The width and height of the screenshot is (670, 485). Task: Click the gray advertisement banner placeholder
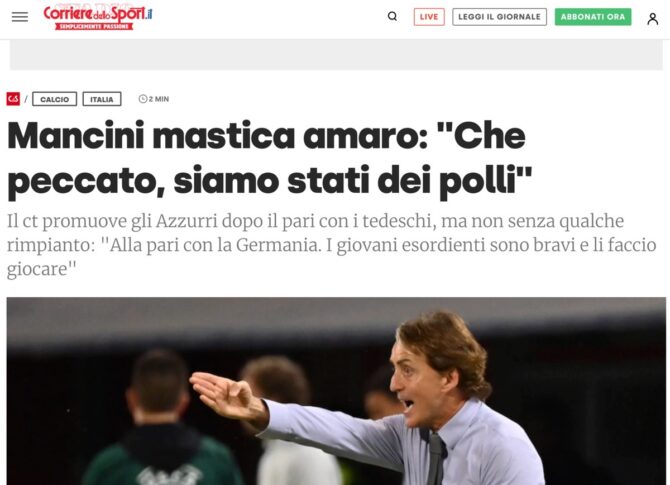click(336, 55)
